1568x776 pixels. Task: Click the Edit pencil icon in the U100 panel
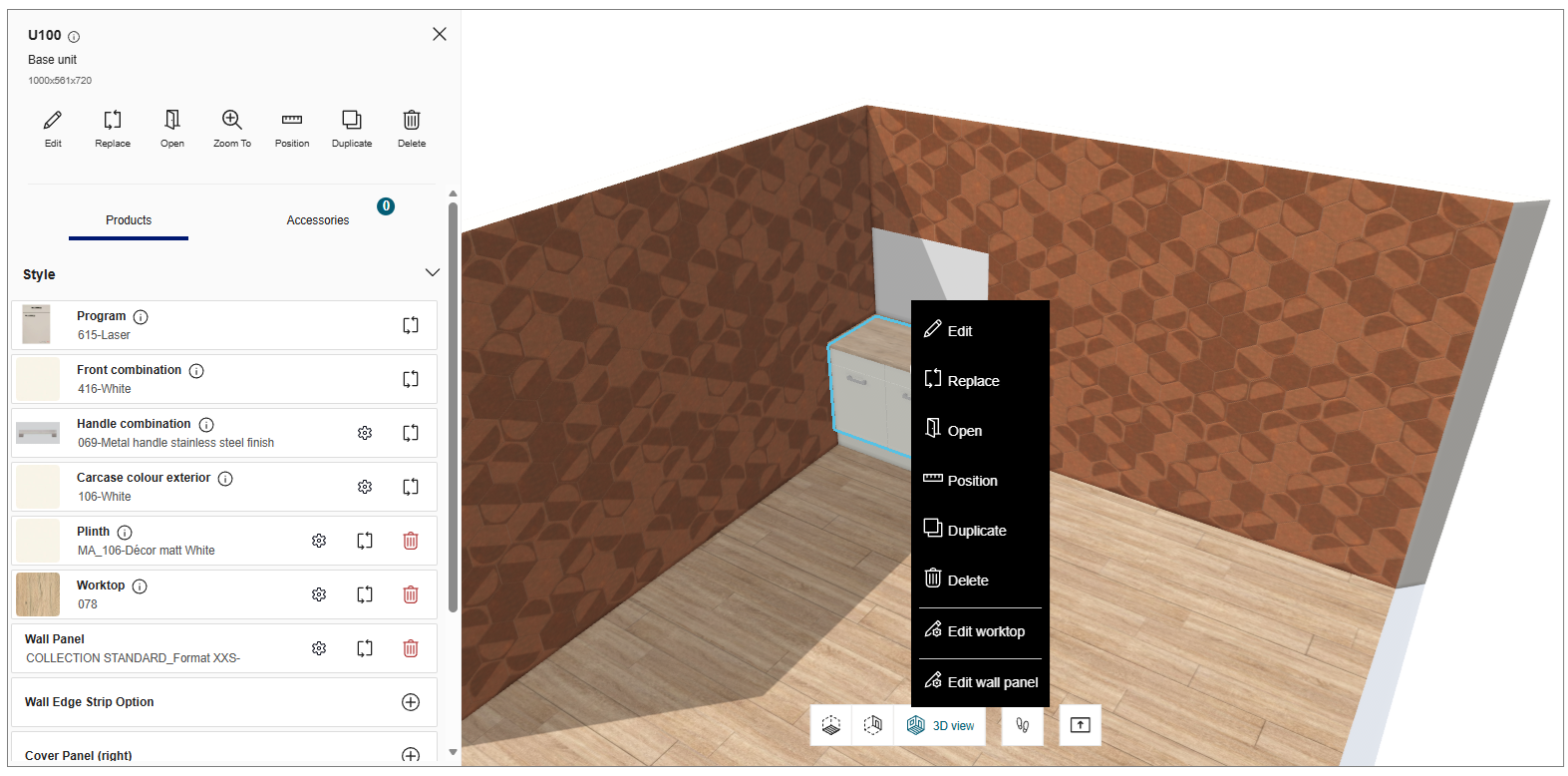53,121
